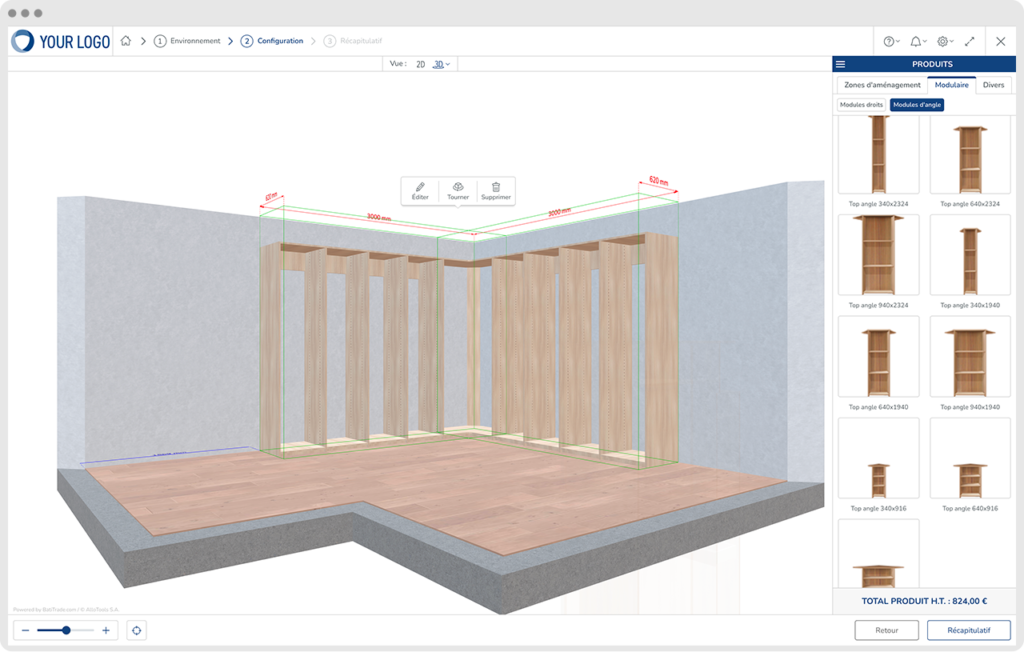This screenshot has width=1024, height=652.
Task: Click the recenter view target icon
Action: pyautogui.click(x=137, y=630)
